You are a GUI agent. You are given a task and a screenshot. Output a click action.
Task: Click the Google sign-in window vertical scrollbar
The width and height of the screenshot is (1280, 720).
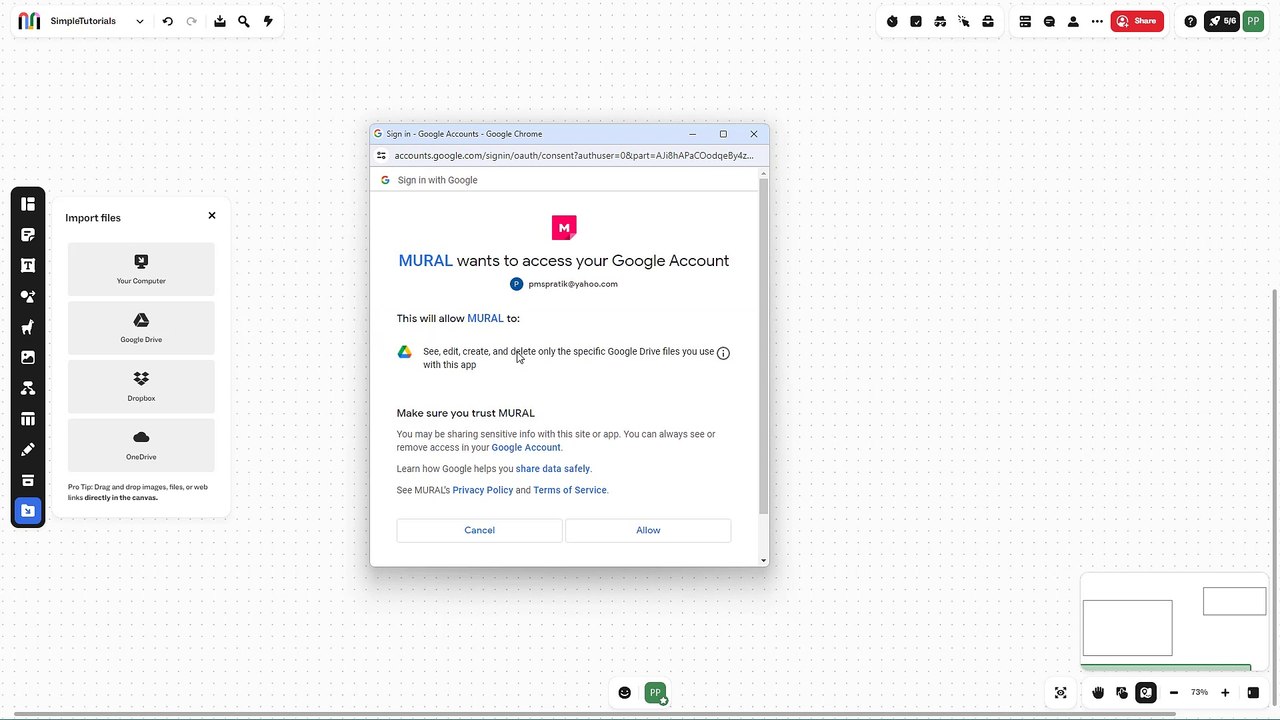click(764, 345)
